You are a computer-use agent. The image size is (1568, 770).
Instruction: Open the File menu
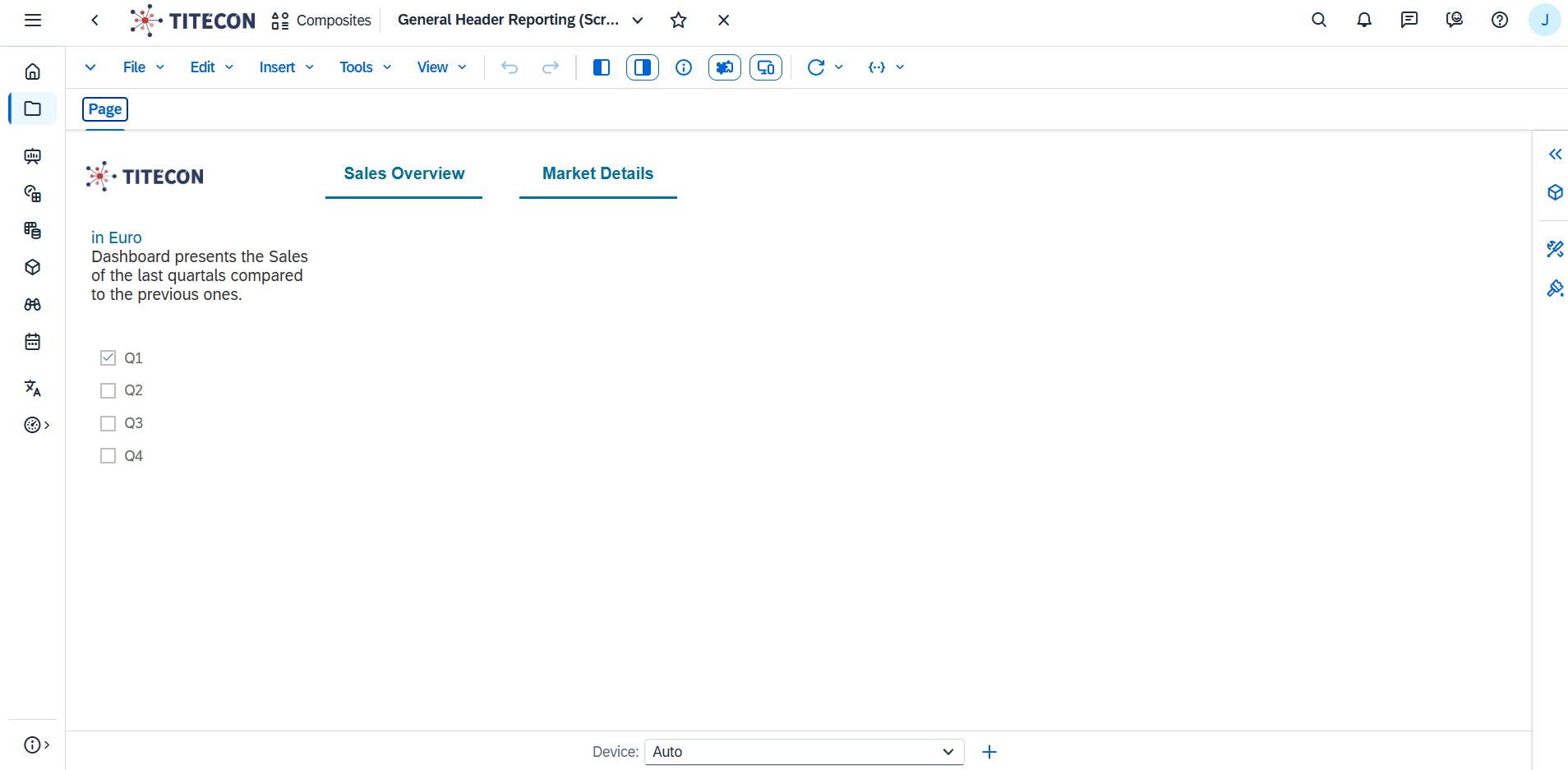144,67
